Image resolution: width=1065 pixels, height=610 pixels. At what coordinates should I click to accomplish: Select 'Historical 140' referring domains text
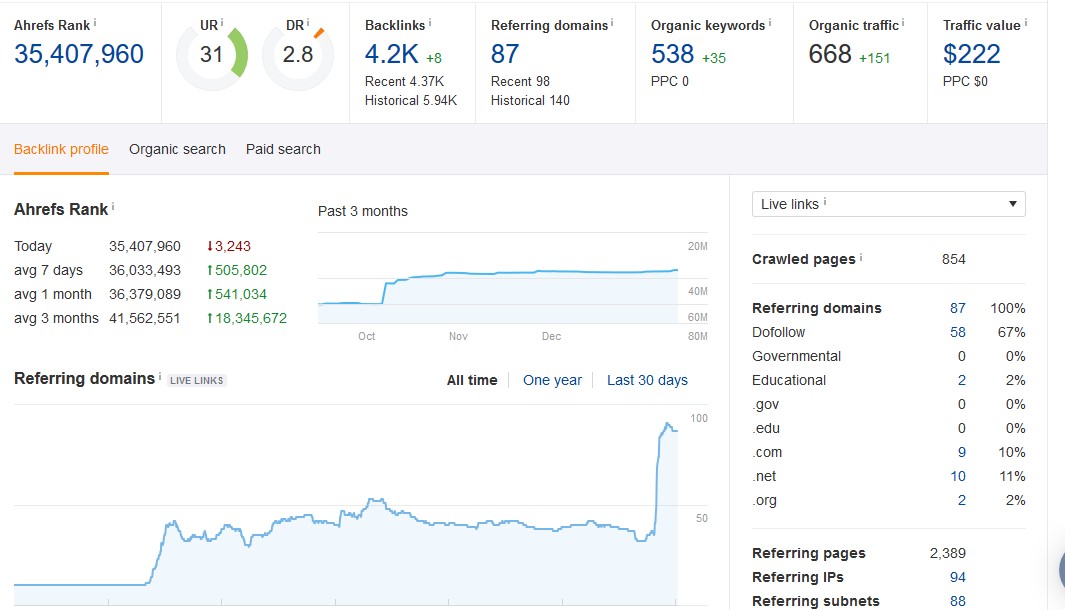point(530,101)
